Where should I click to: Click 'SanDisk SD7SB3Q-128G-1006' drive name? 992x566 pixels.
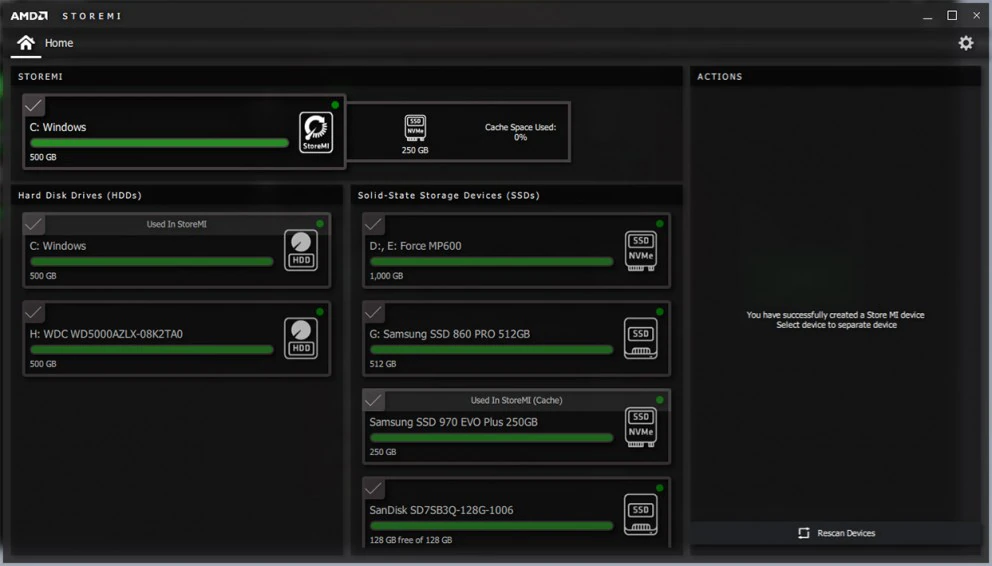(441, 510)
